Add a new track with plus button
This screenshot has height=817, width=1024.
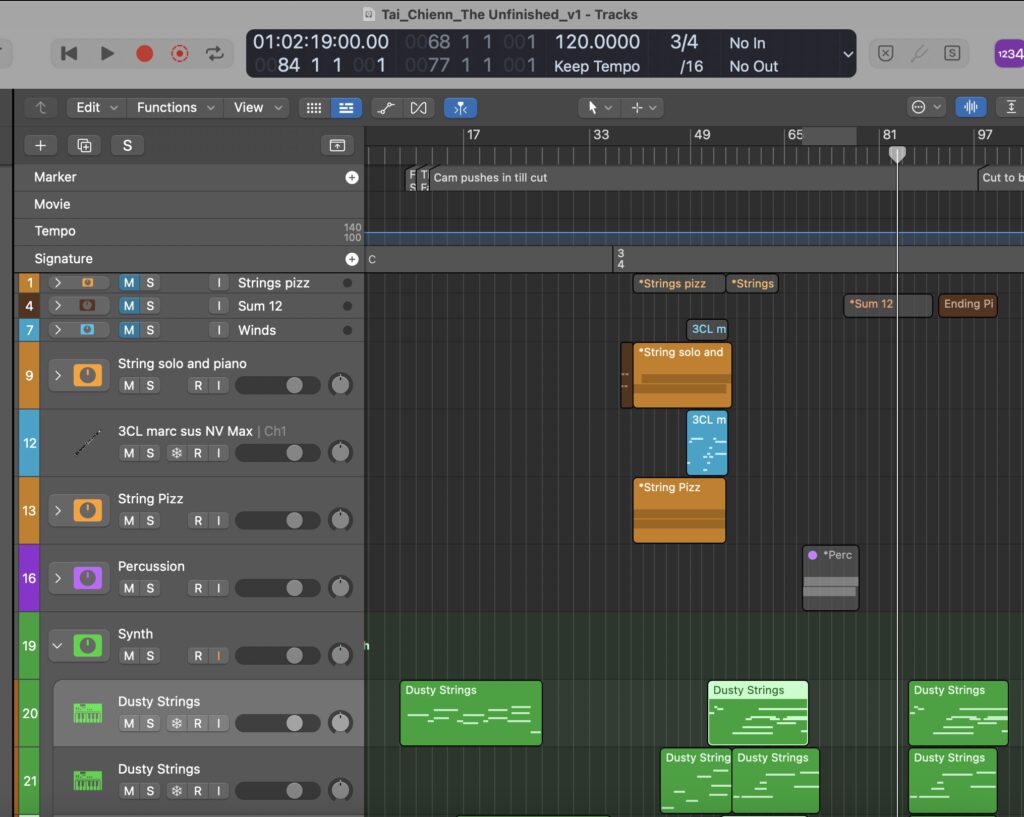[x=41, y=146]
